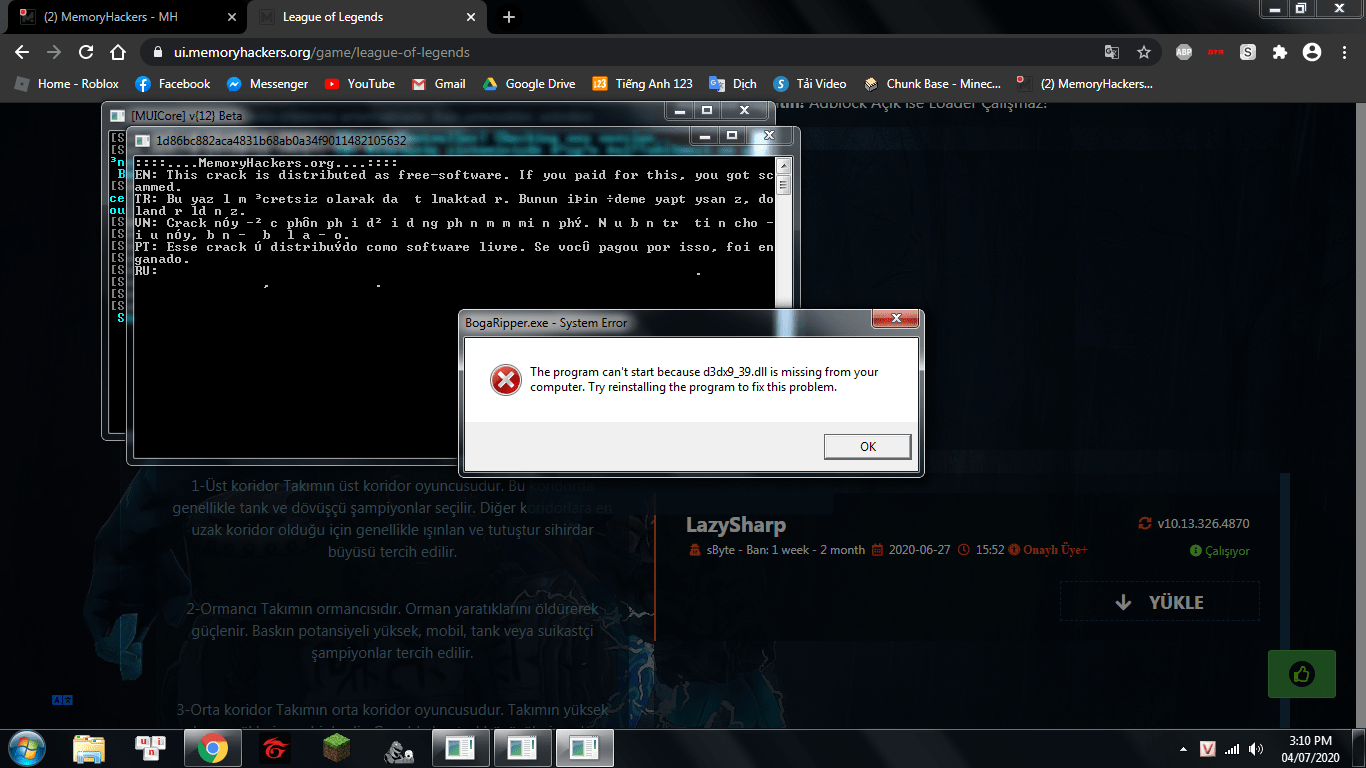The width and height of the screenshot is (1366, 768).
Task: Click the 2020-06-27 date entry
Action: point(911,550)
